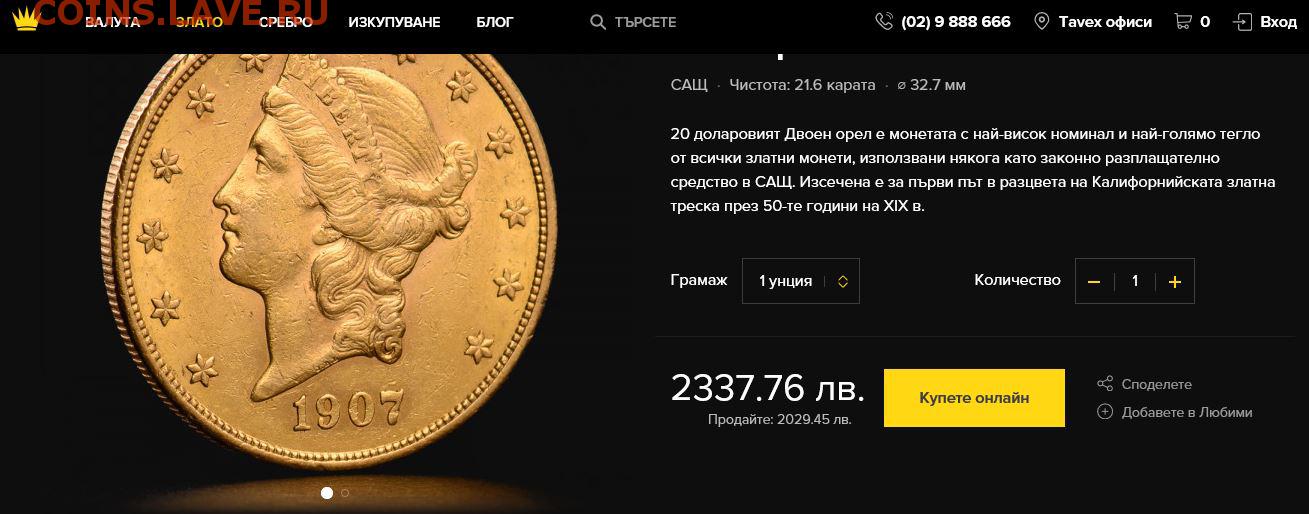
Task: Click the search magnifier icon
Action: coord(598,22)
